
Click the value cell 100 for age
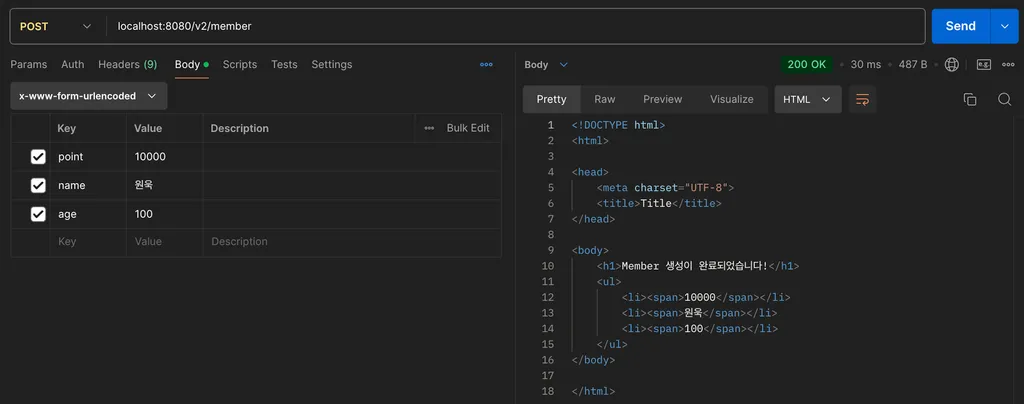point(165,214)
